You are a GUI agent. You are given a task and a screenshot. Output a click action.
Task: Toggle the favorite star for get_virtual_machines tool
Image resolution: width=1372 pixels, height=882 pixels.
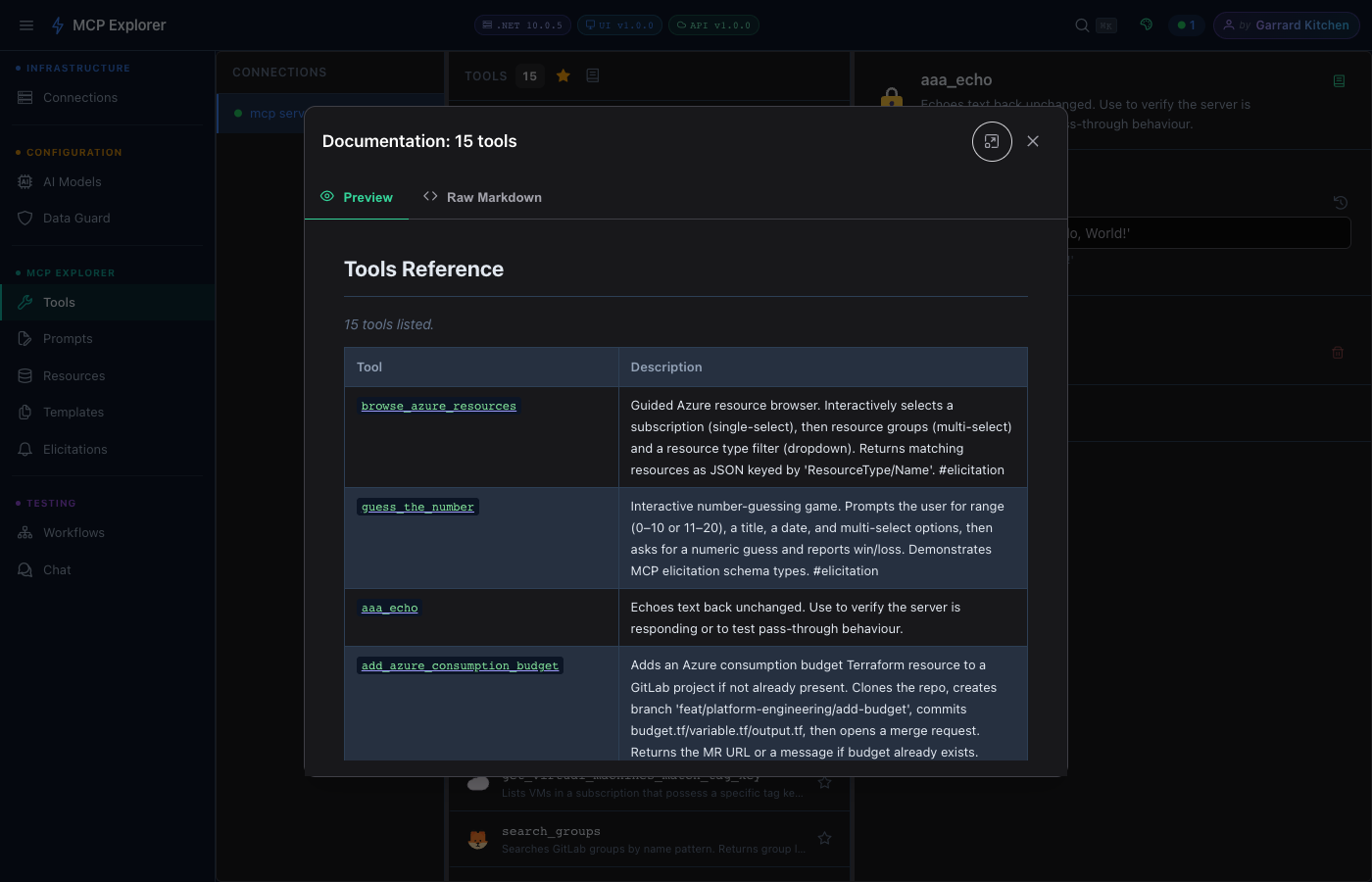[x=824, y=782]
